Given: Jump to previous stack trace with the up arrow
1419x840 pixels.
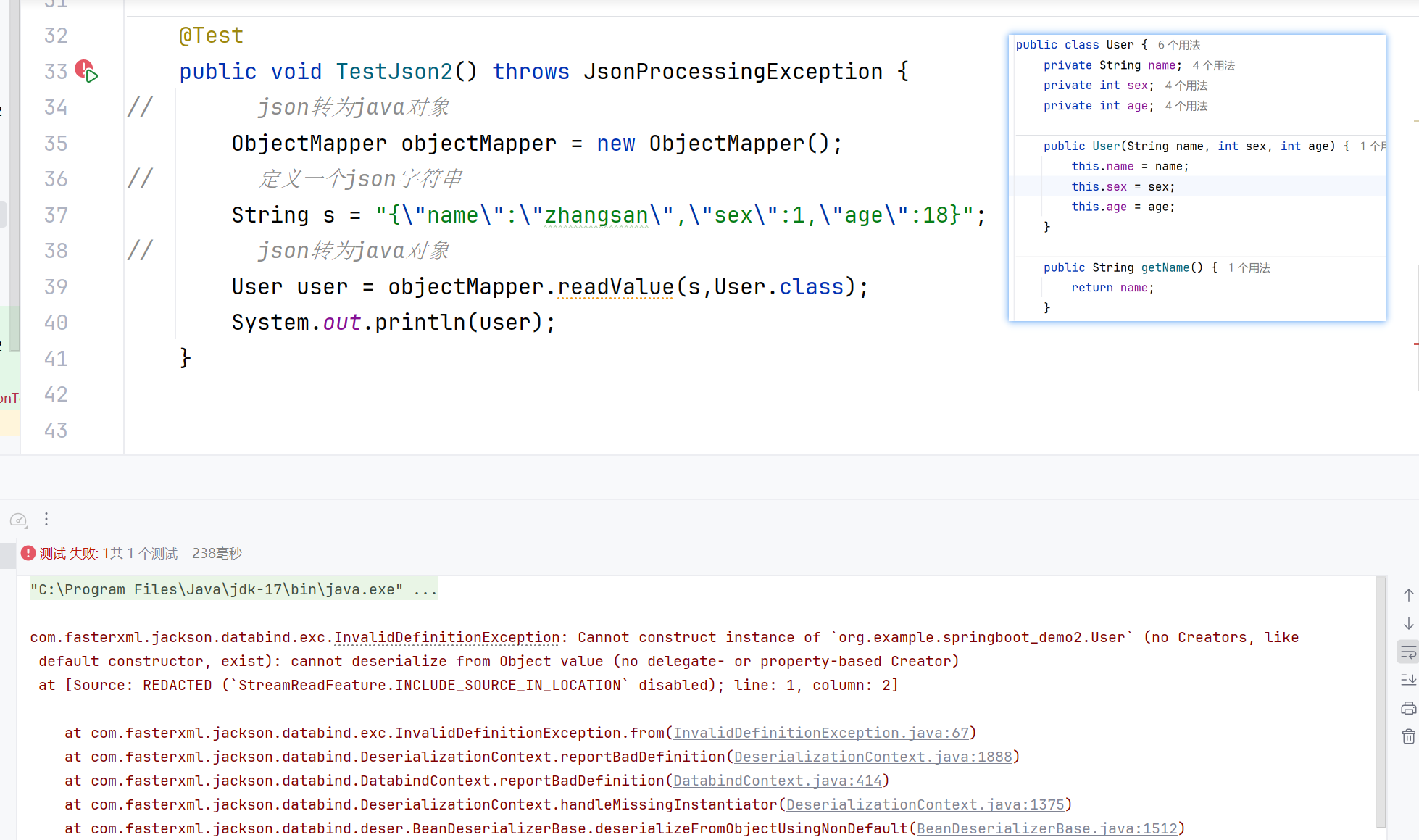Looking at the screenshot, I should (x=1408, y=595).
